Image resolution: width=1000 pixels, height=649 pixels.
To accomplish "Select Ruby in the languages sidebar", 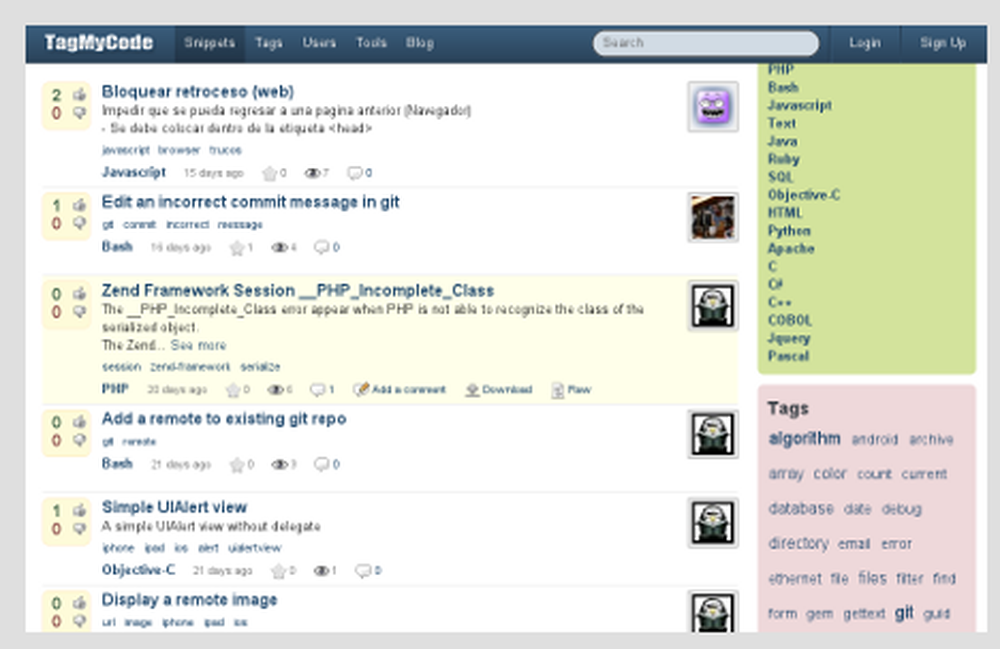I will (x=784, y=159).
